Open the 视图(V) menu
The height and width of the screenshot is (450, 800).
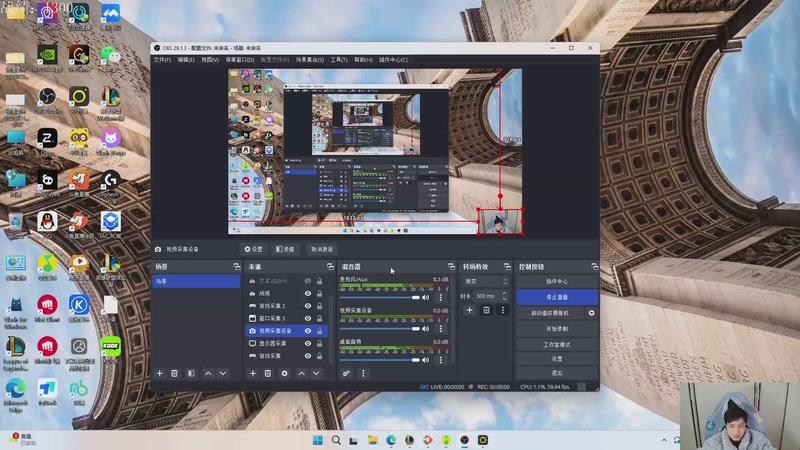(x=210, y=60)
